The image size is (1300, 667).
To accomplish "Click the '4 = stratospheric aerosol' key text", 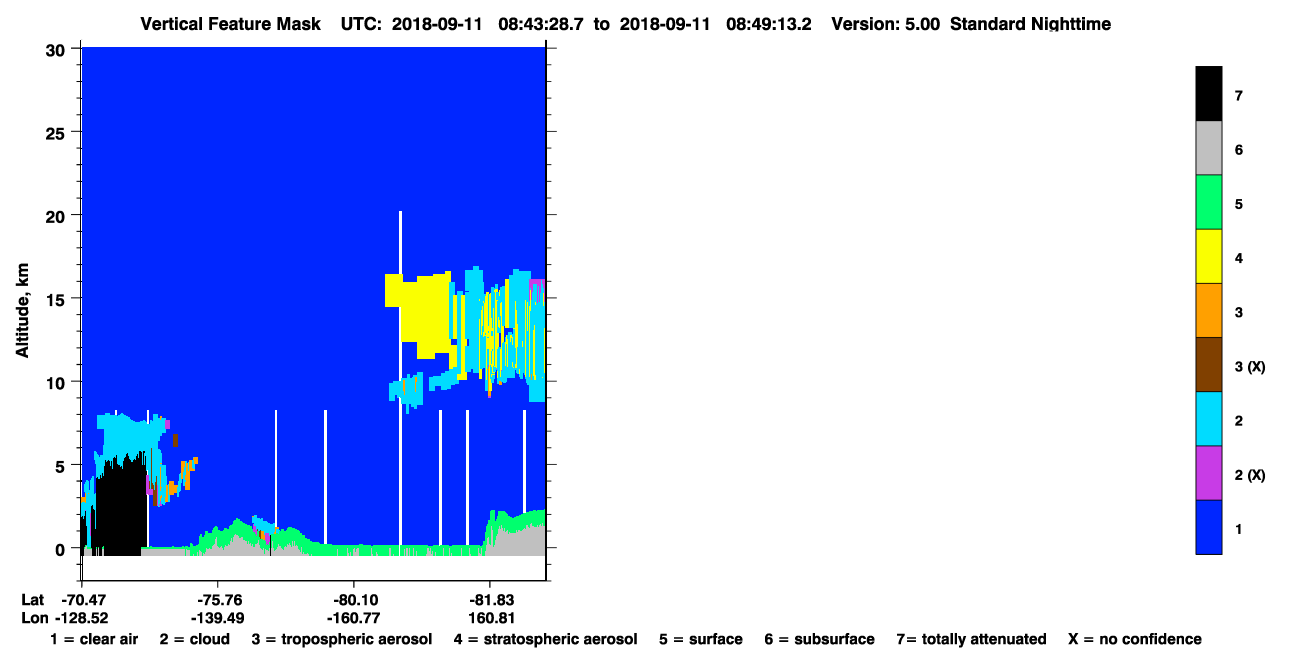I will 545,639.
